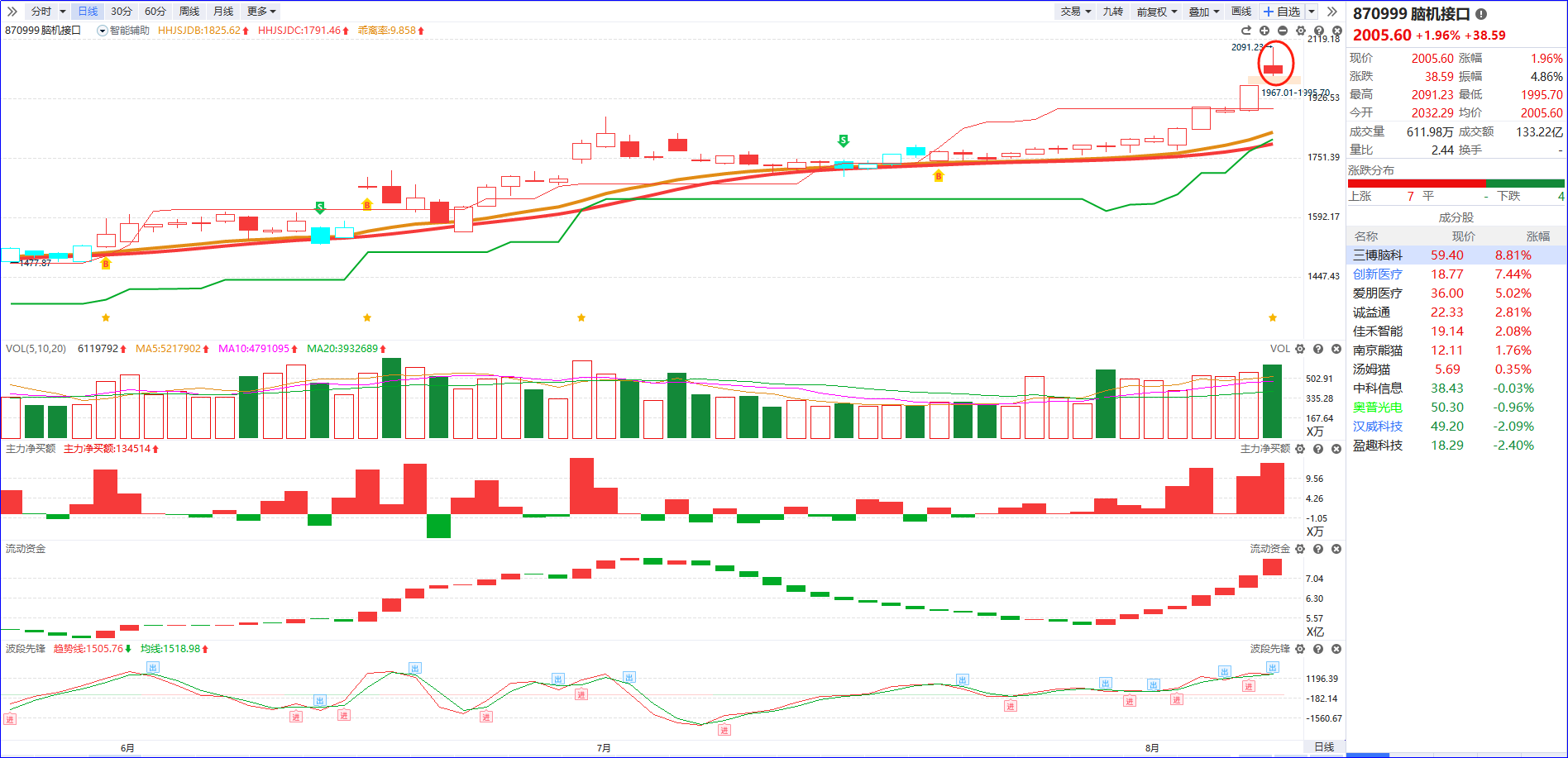This screenshot has width=1568, height=758.
Task: Click the VOL(5,10,20) indicator label
Action: [36, 349]
